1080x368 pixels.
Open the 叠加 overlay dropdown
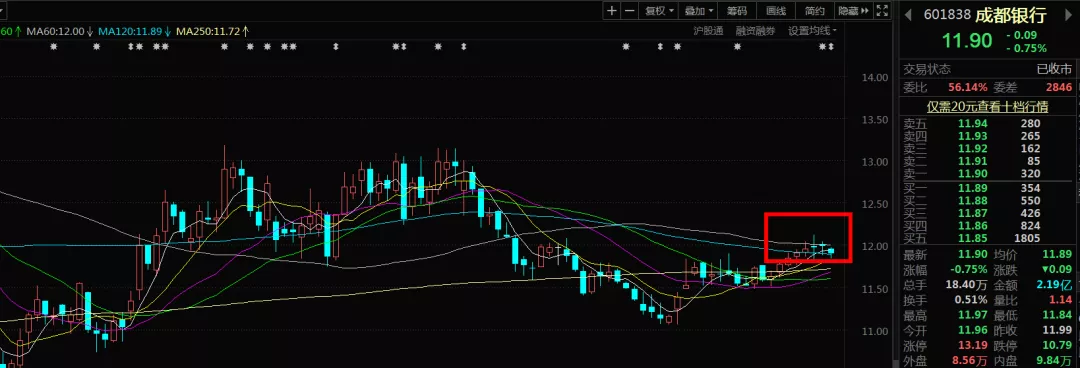[x=698, y=10]
